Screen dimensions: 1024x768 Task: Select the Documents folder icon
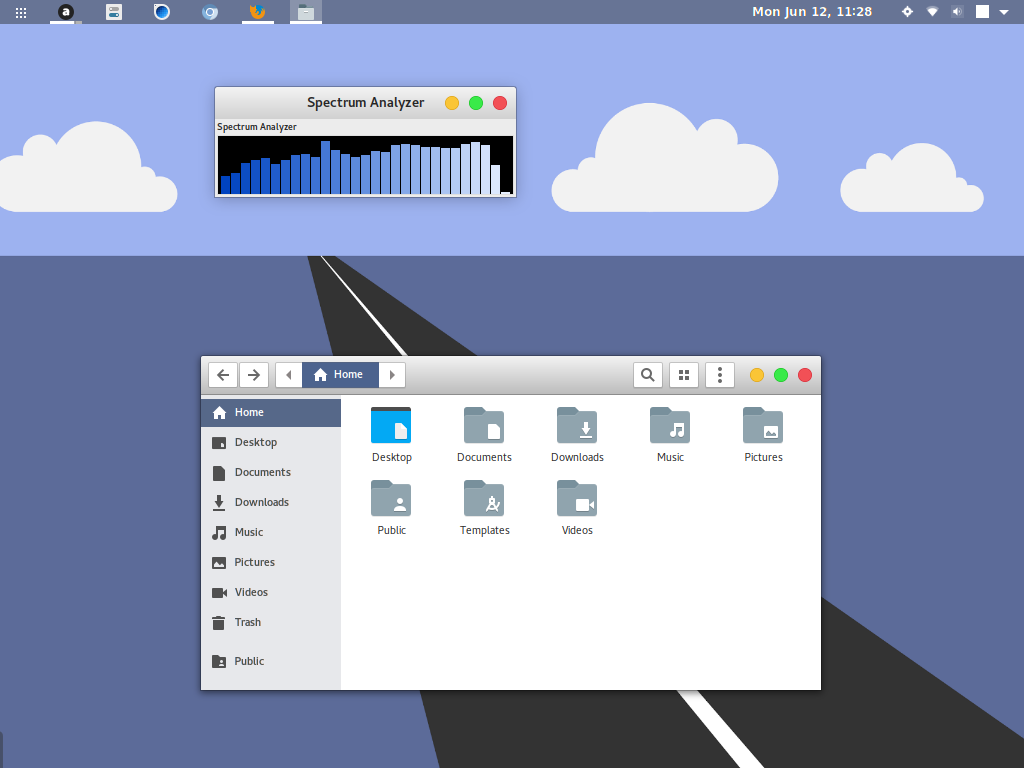484,426
